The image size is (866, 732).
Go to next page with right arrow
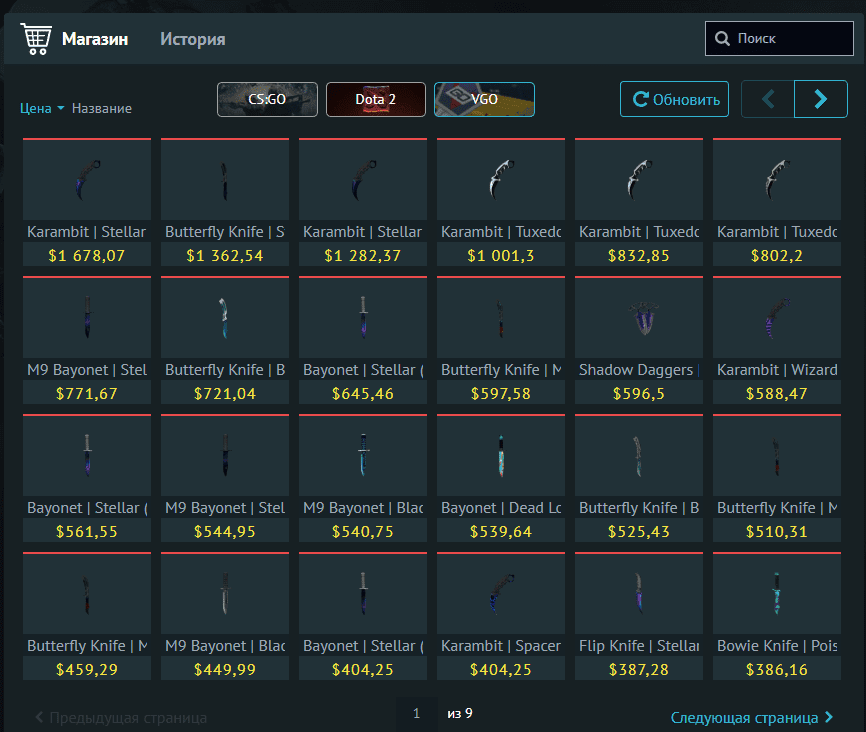click(821, 99)
